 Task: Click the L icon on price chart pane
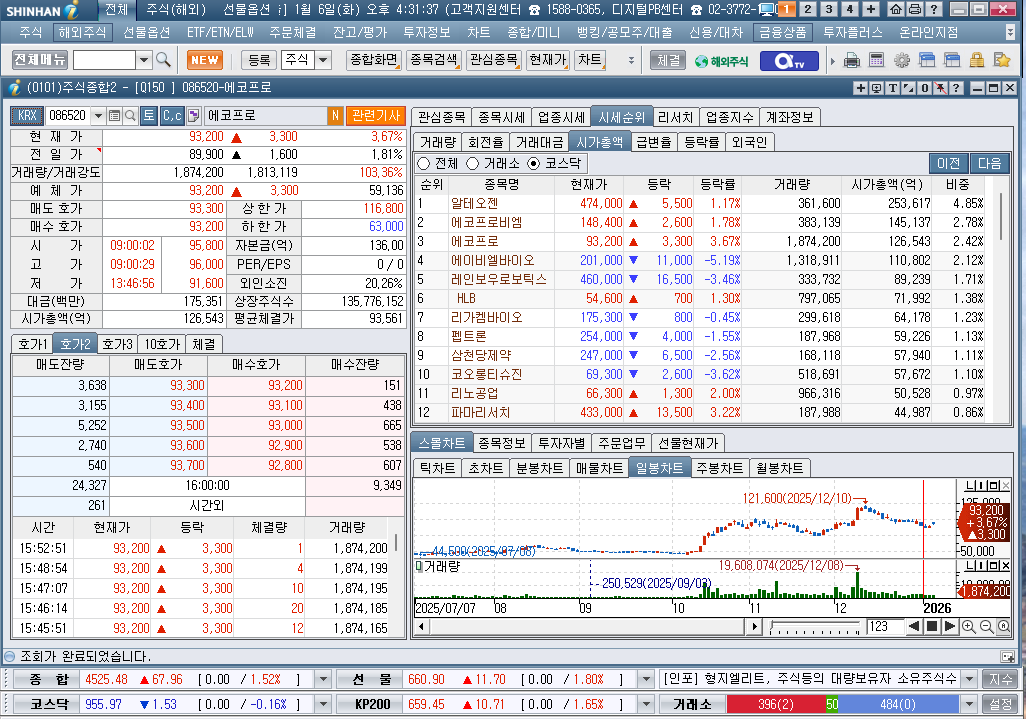970,485
